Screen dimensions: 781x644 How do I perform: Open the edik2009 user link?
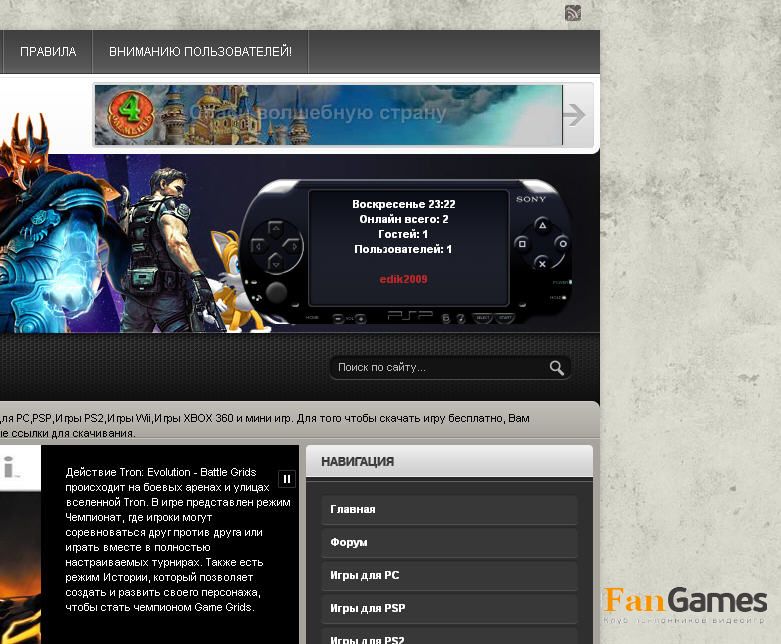pyautogui.click(x=403, y=279)
